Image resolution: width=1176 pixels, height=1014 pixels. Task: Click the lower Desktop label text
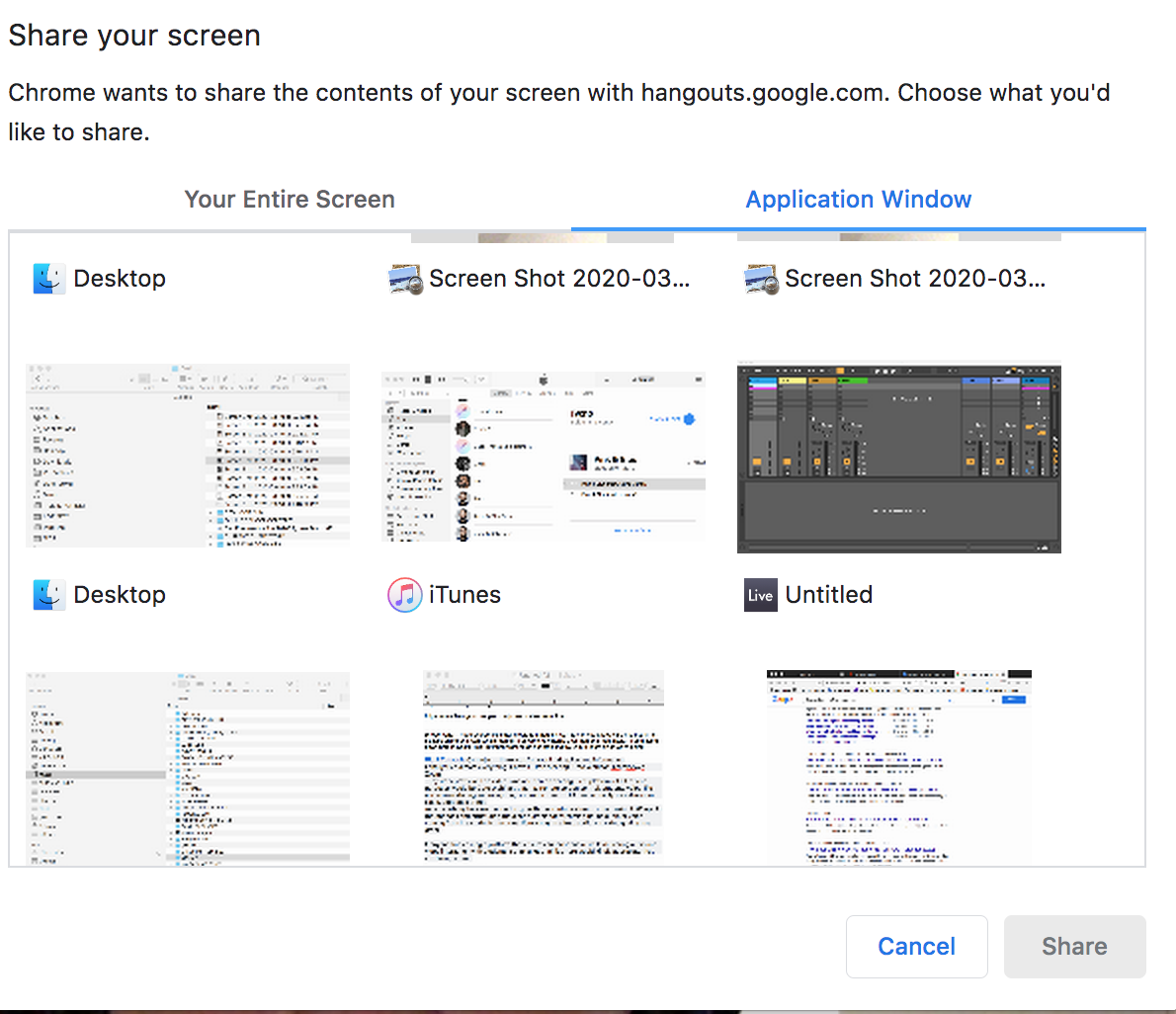[120, 595]
